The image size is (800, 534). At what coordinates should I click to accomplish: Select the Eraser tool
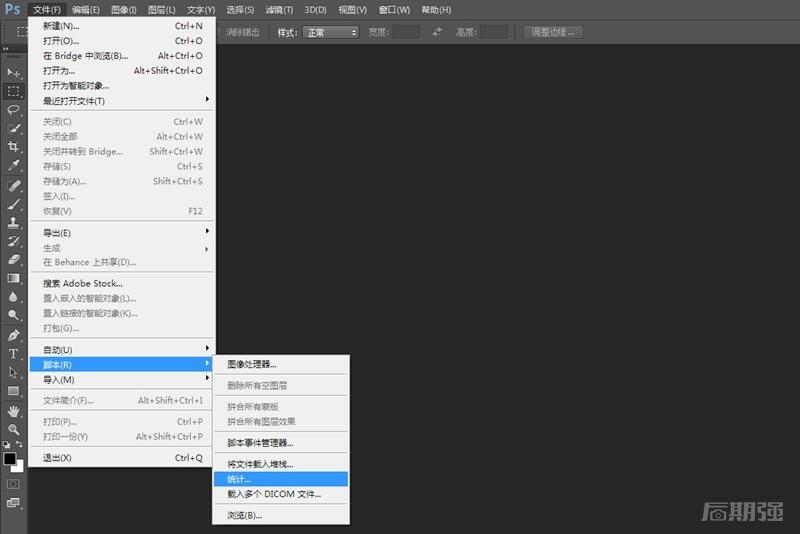point(13,259)
